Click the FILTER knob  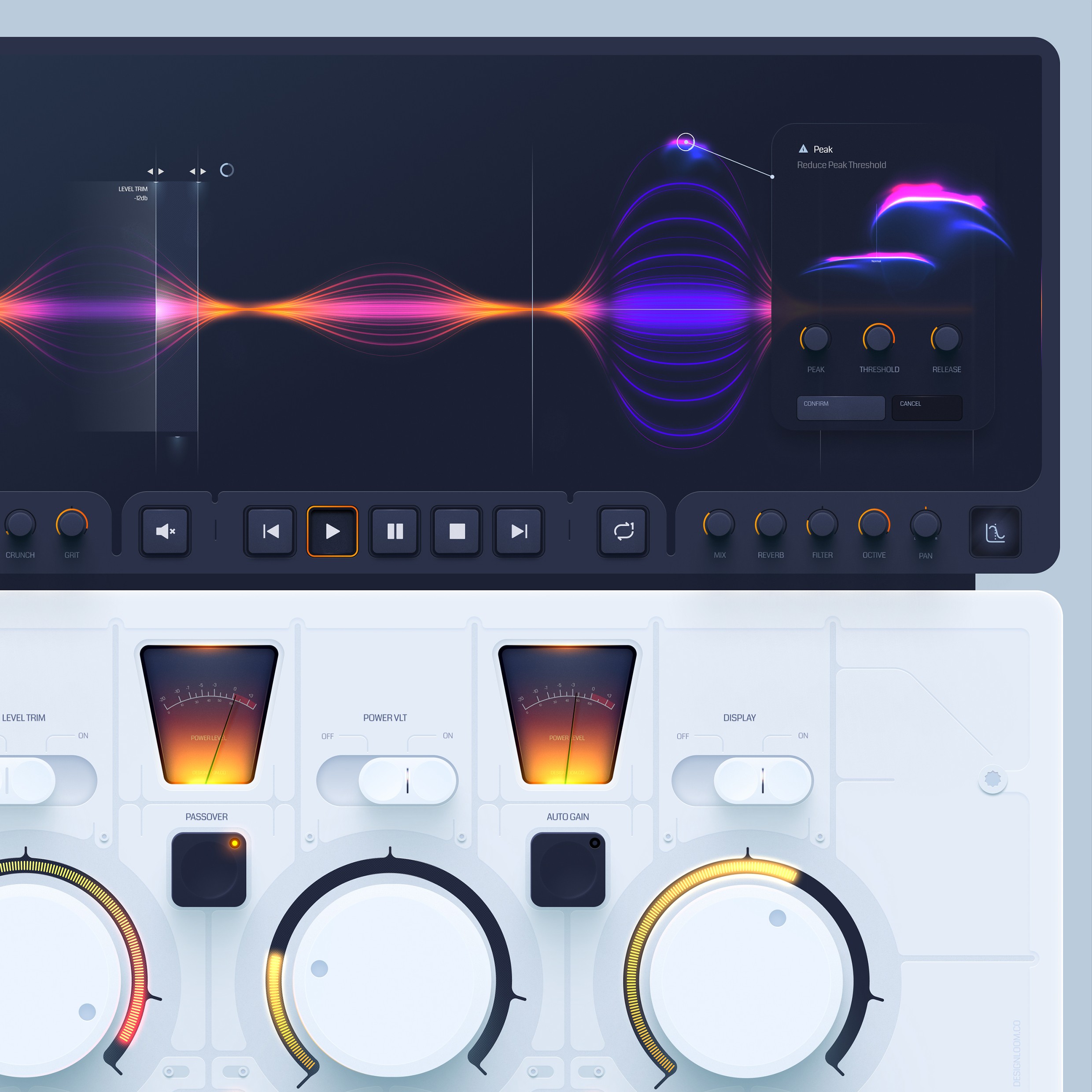point(822,524)
